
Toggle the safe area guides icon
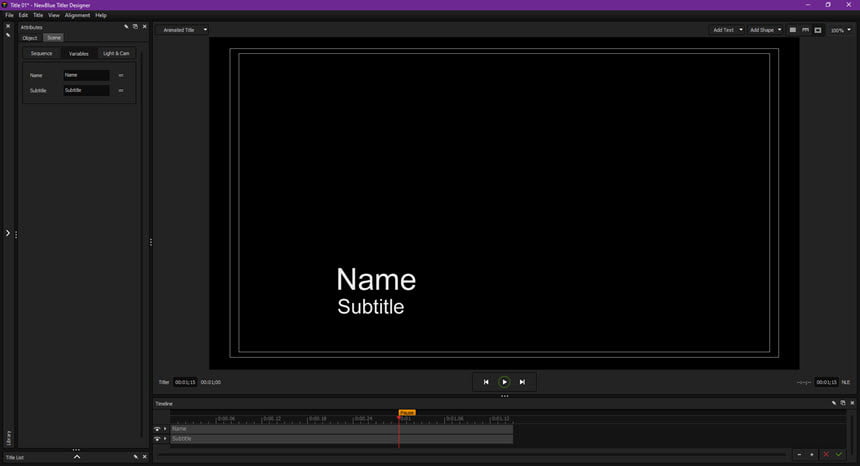[x=818, y=30]
